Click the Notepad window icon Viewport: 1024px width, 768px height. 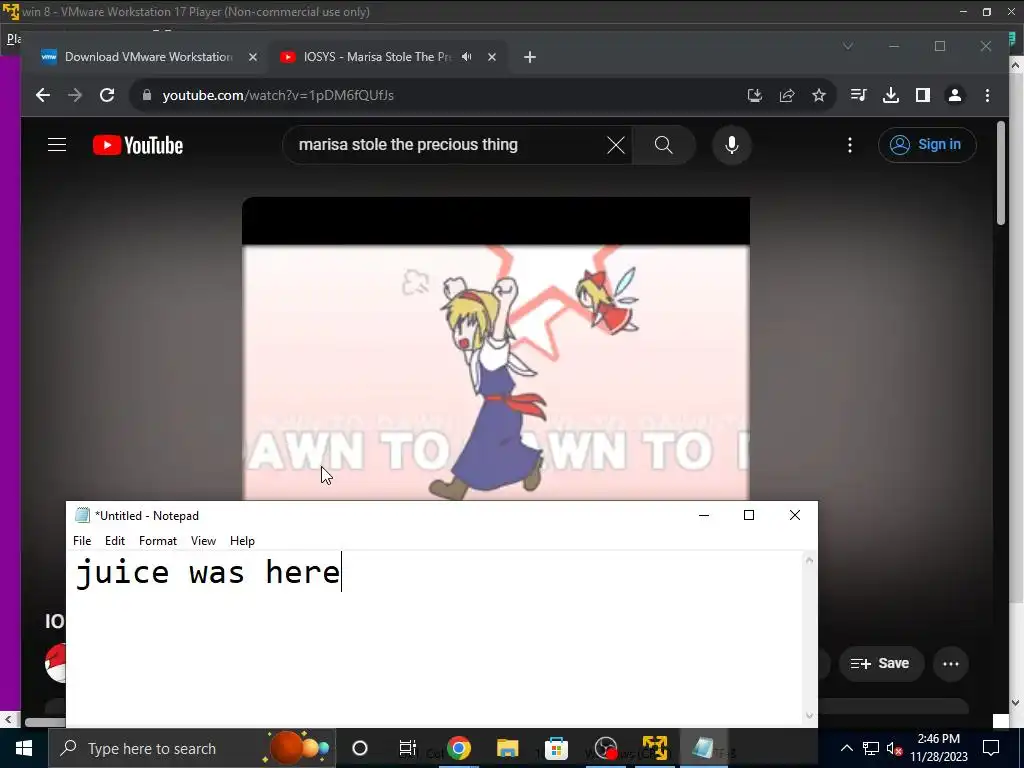tap(82, 515)
